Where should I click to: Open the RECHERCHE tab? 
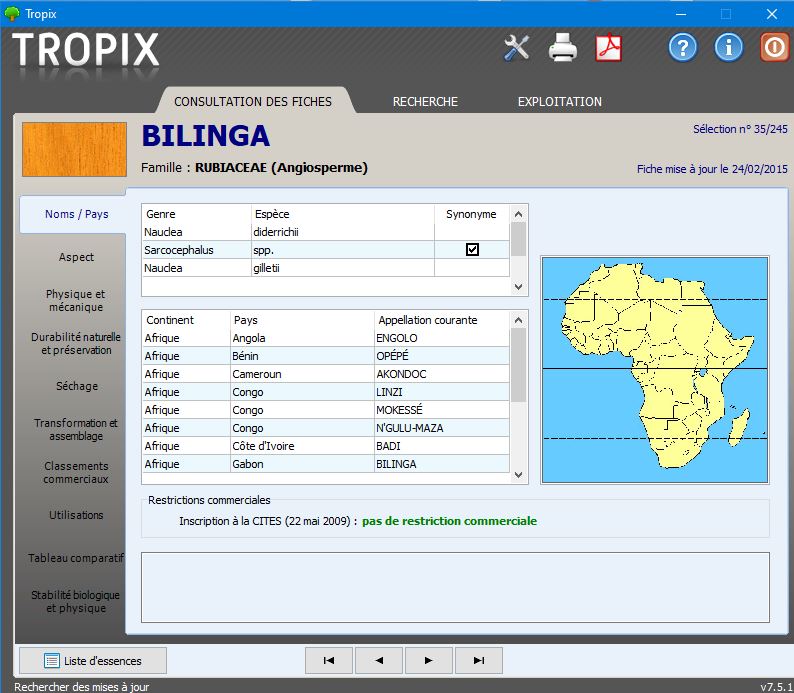click(x=425, y=101)
